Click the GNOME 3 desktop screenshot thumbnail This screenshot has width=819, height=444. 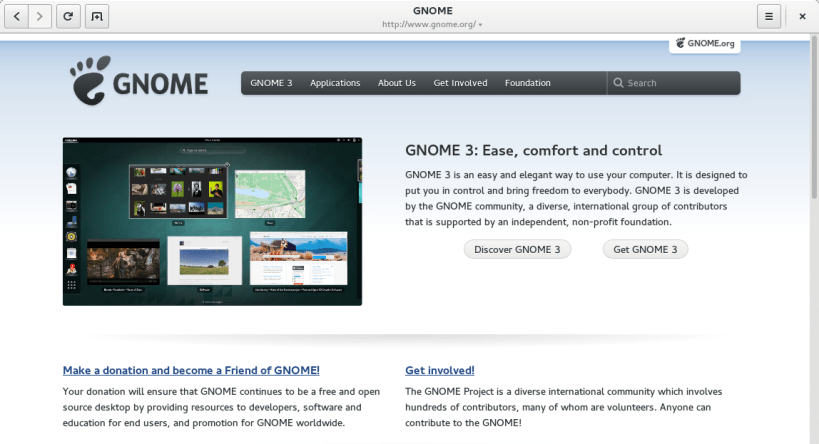click(212, 221)
